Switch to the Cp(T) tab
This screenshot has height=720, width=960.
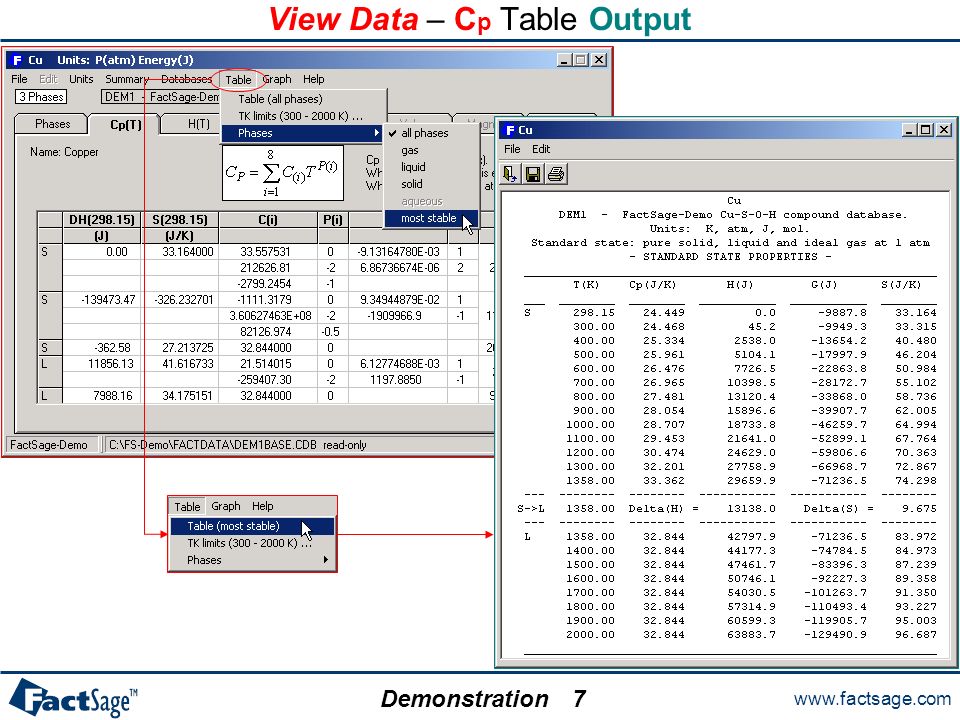(x=126, y=124)
